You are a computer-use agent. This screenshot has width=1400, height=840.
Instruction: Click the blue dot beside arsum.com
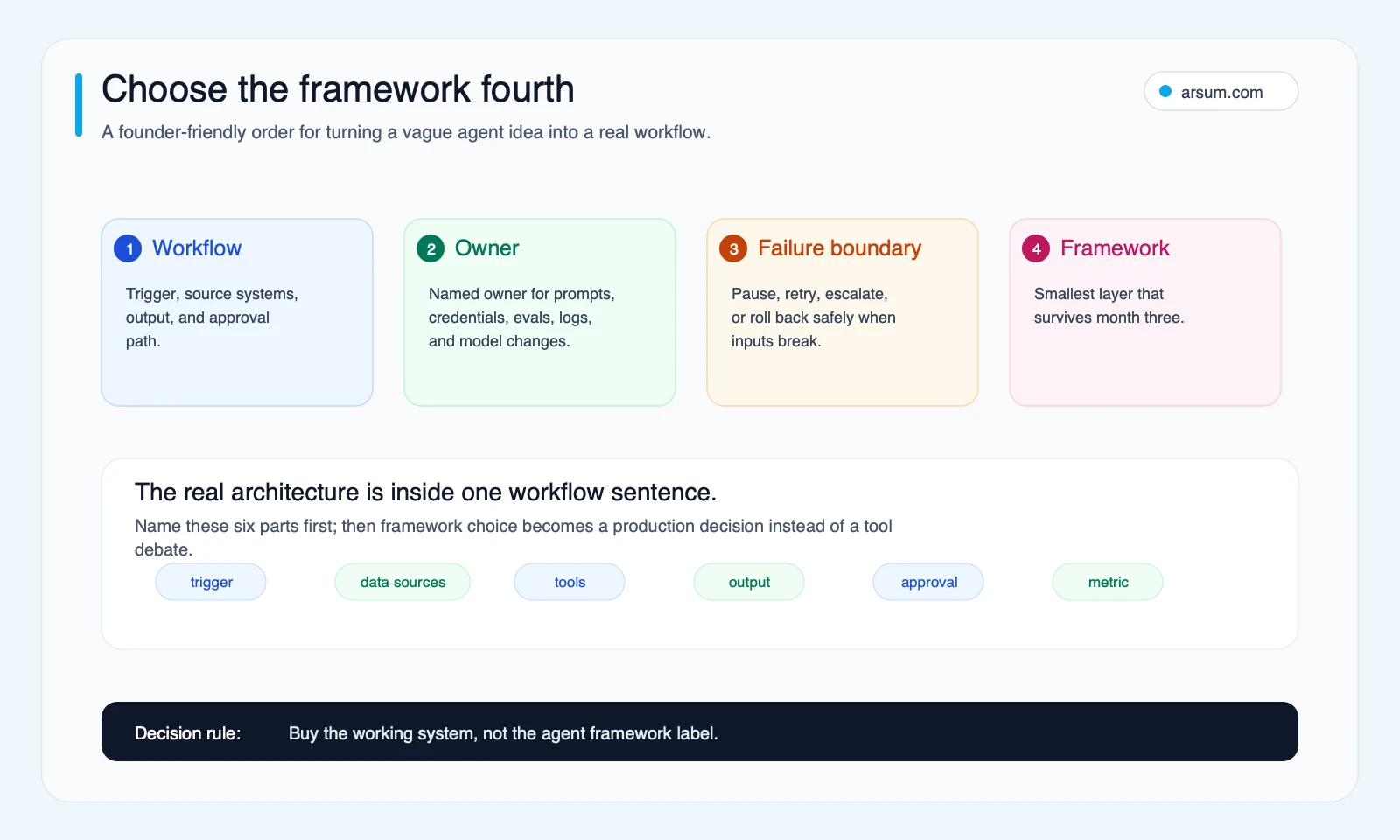click(x=1165, y=91)
